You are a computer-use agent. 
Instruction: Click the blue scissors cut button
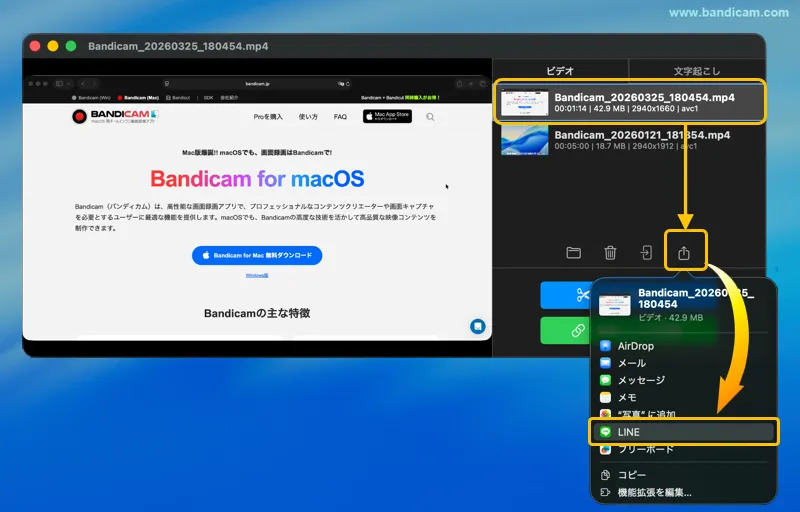point(566,295)
